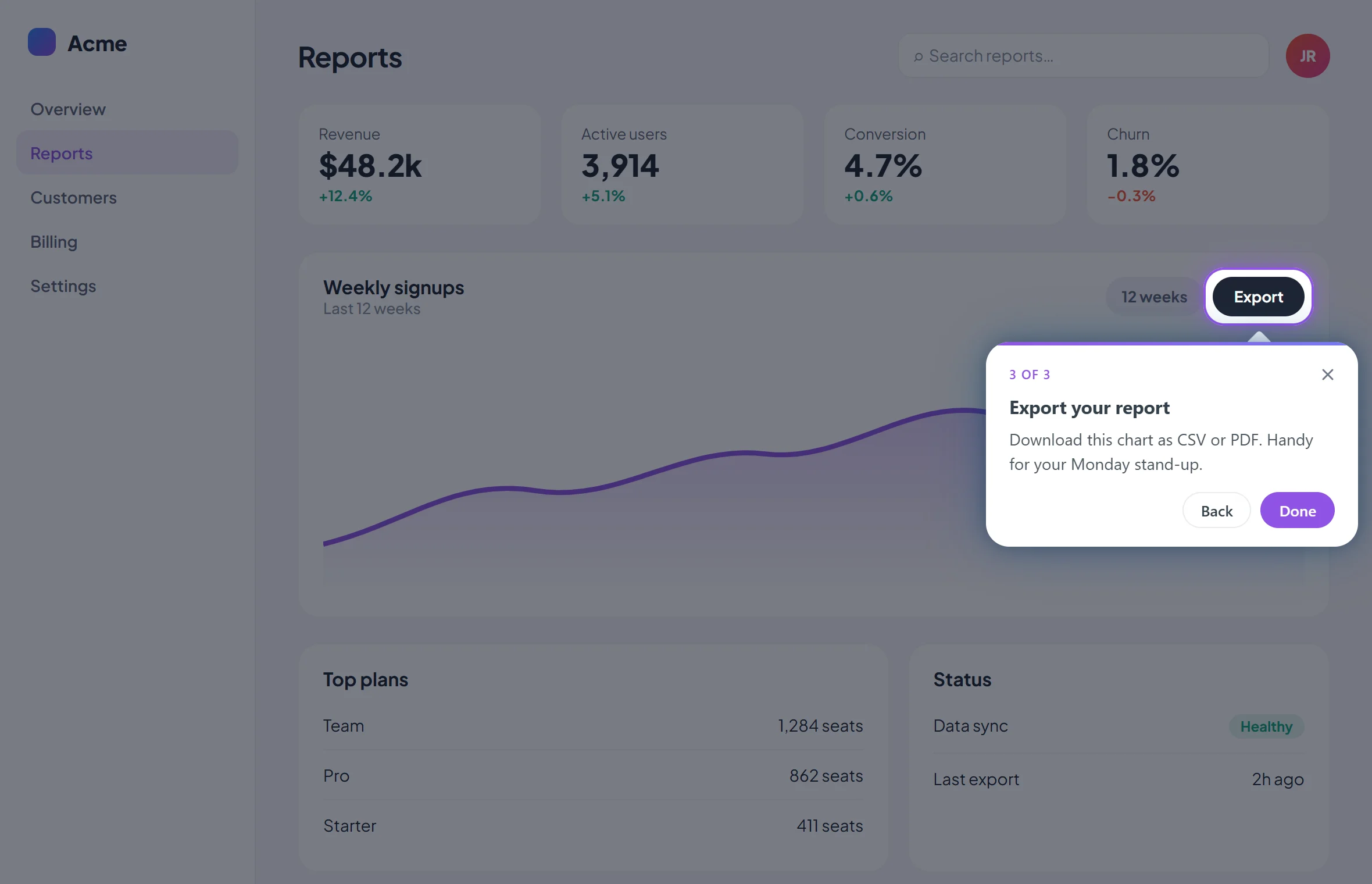Image resolution: width=1372 pixels, height=884 pixels.
Task: Click the Export button
Action: 1258,297
